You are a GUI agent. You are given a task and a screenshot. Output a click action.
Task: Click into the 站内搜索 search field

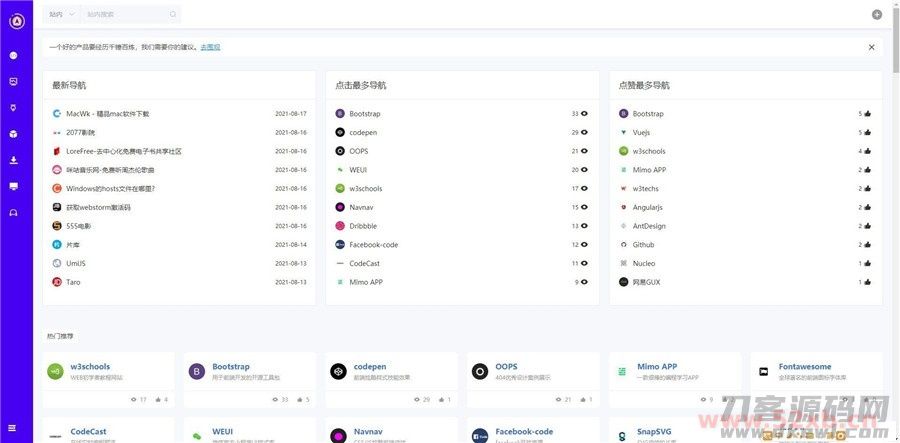125,14
